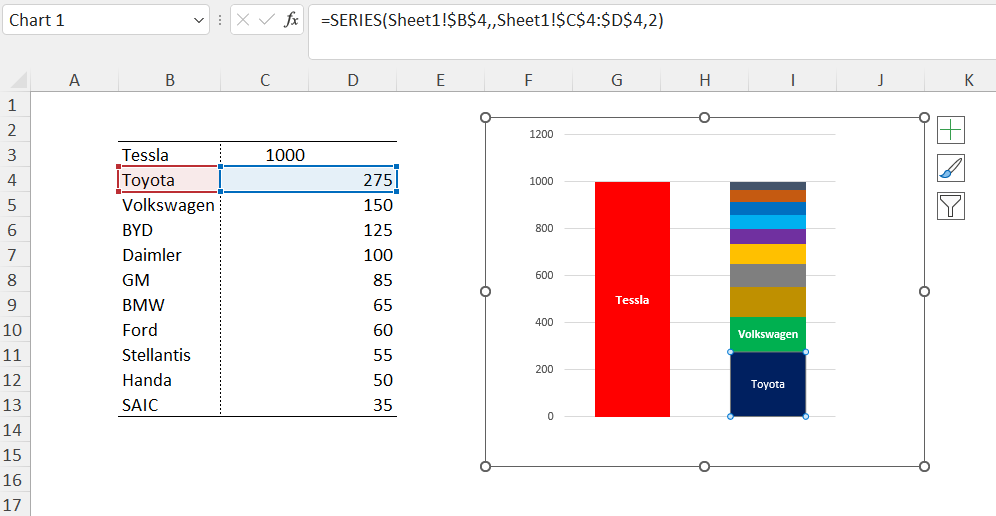
Task: Select column D header
Action: click(353, 80)
